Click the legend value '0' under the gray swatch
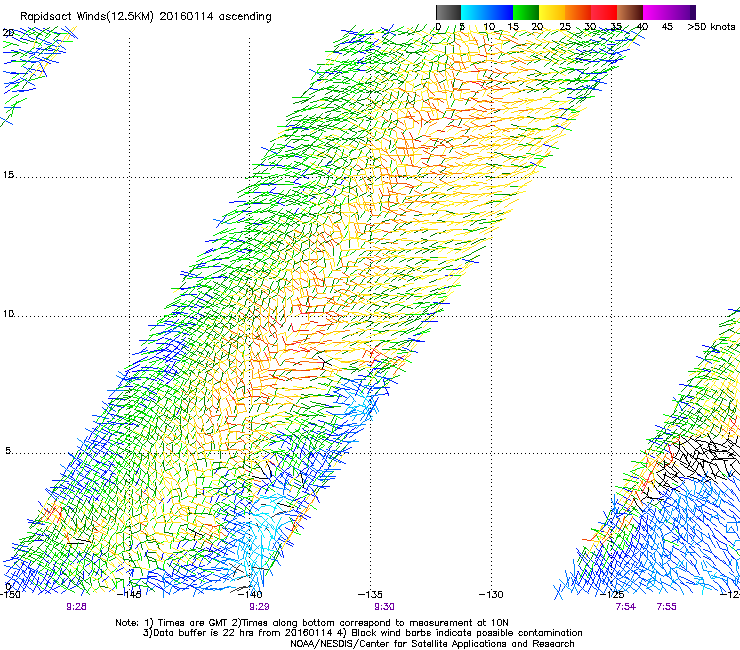This screenshot has height=650, width=740. [438, 27]
